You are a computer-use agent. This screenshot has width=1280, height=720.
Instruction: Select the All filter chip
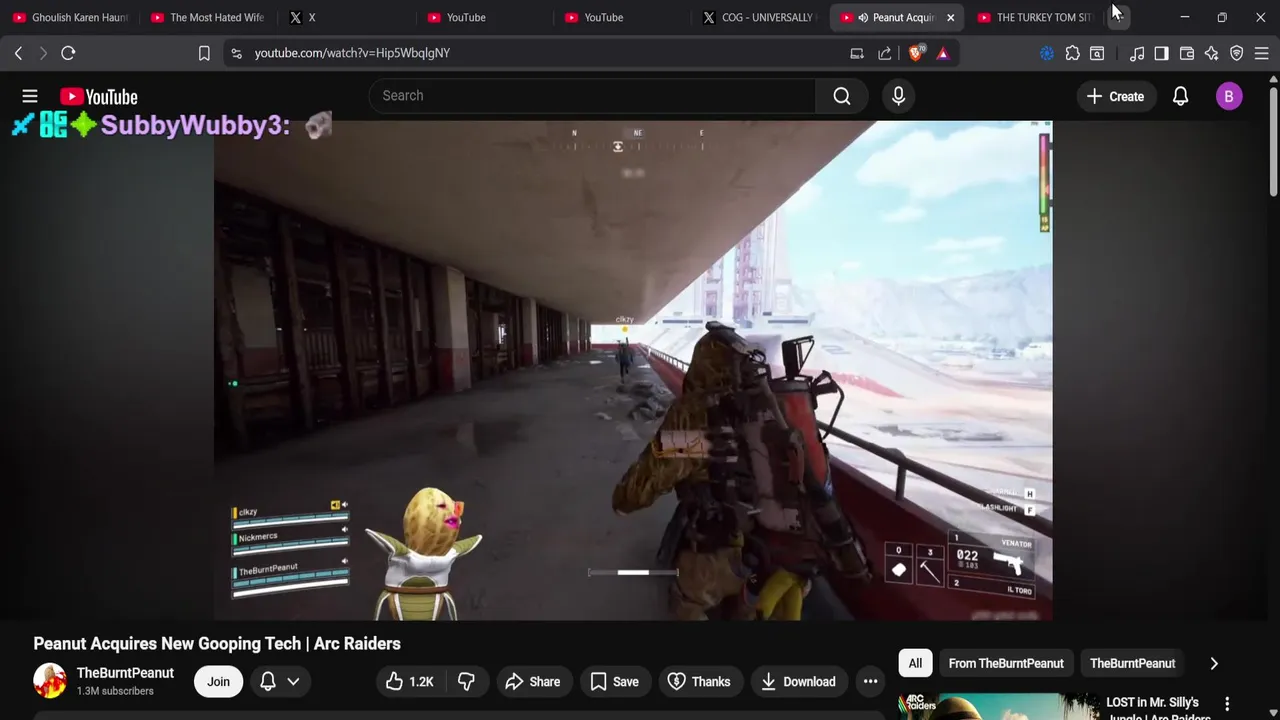click(x=915, y=663)
